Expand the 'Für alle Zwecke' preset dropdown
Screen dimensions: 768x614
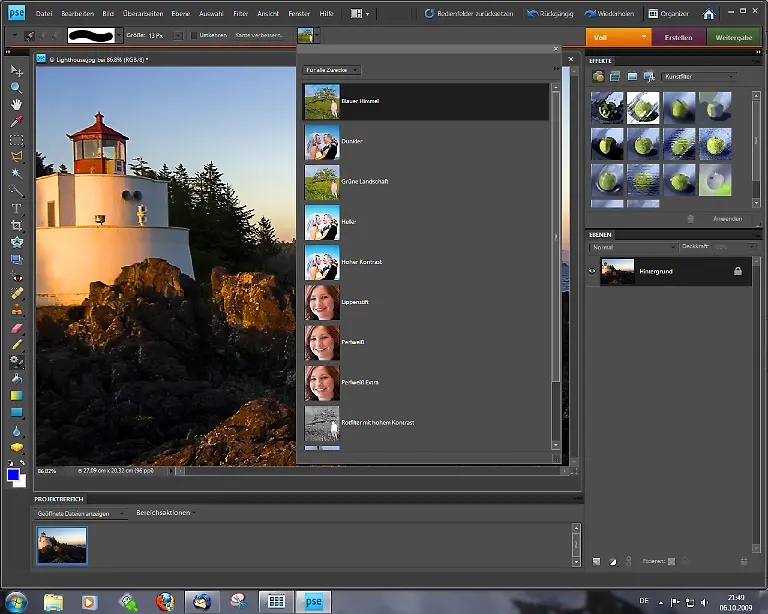point(331,70)
